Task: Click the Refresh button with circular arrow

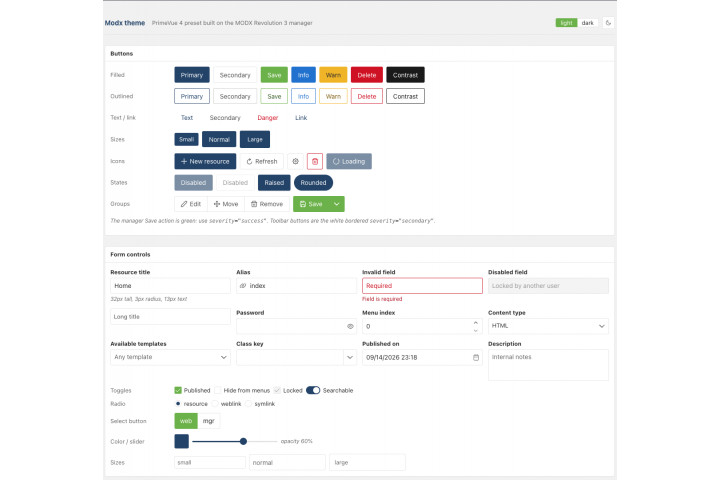Action: [x=262, y=161]
